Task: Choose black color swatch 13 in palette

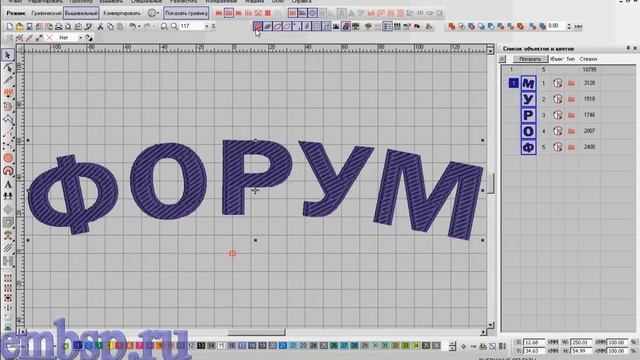Action: tap(201, 346)
